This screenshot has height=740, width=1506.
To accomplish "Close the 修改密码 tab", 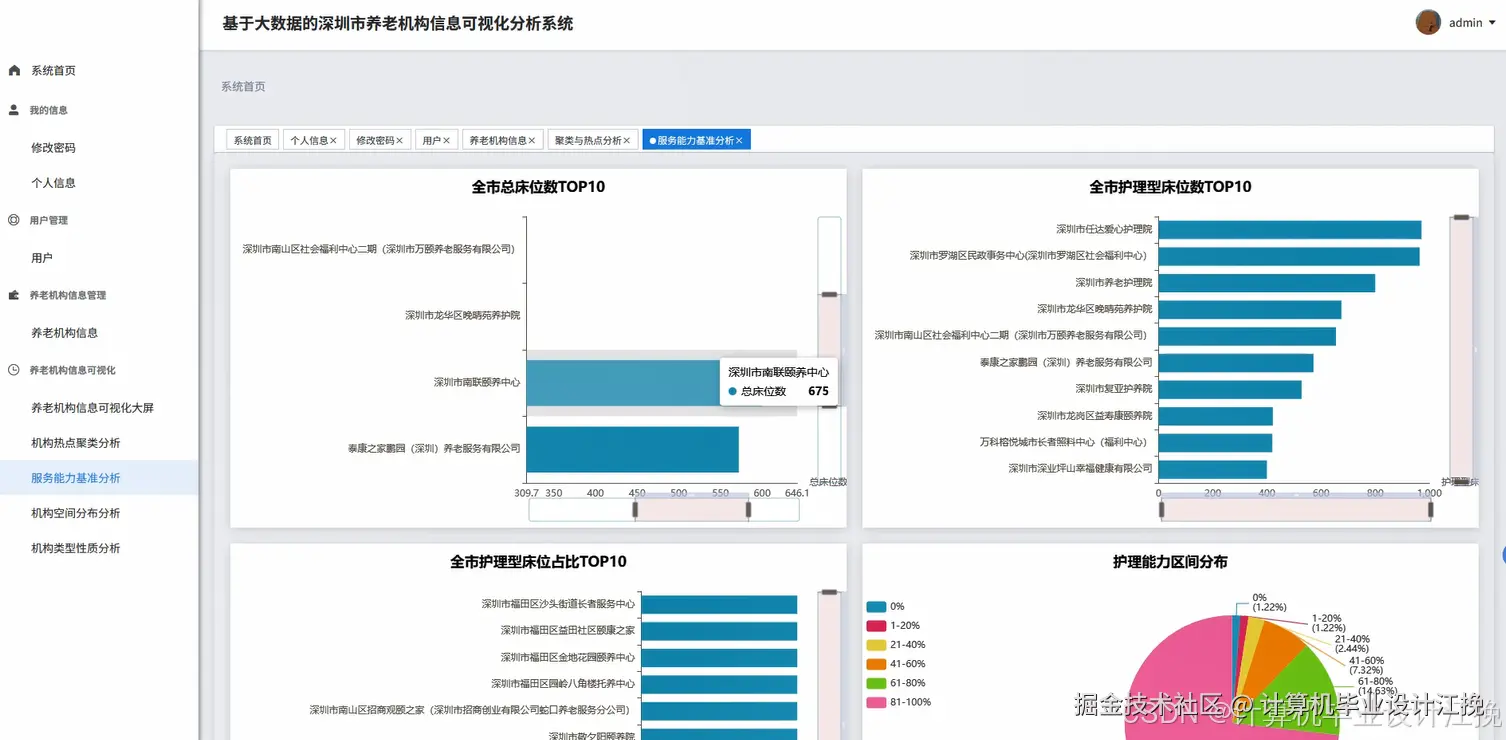I will coord(399,141).
